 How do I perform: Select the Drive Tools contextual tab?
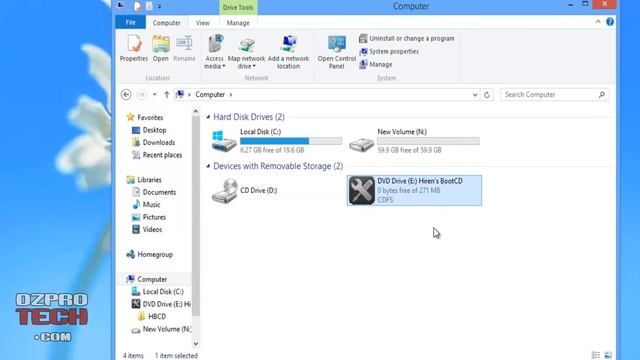[x=238, y=7]
